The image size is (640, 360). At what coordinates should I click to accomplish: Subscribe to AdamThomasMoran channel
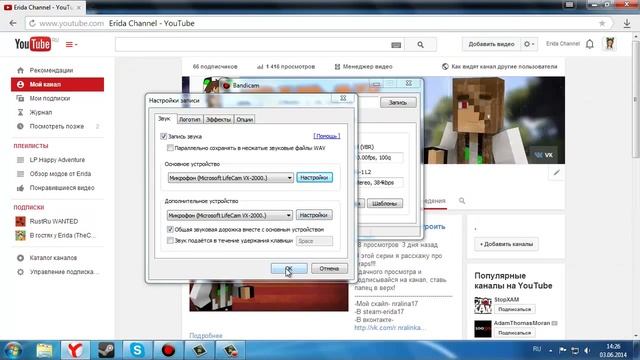tap(514, 333)
